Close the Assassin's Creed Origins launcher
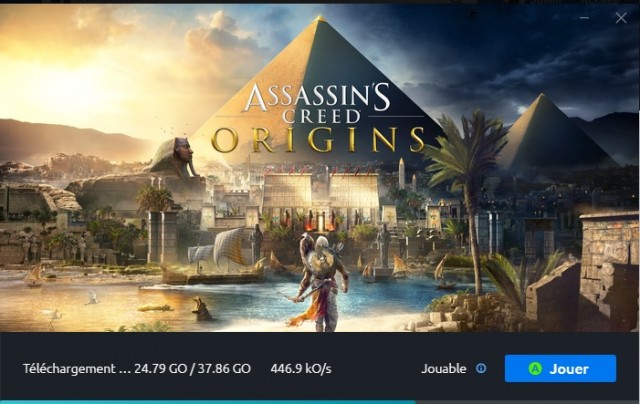 coord(621,18)
